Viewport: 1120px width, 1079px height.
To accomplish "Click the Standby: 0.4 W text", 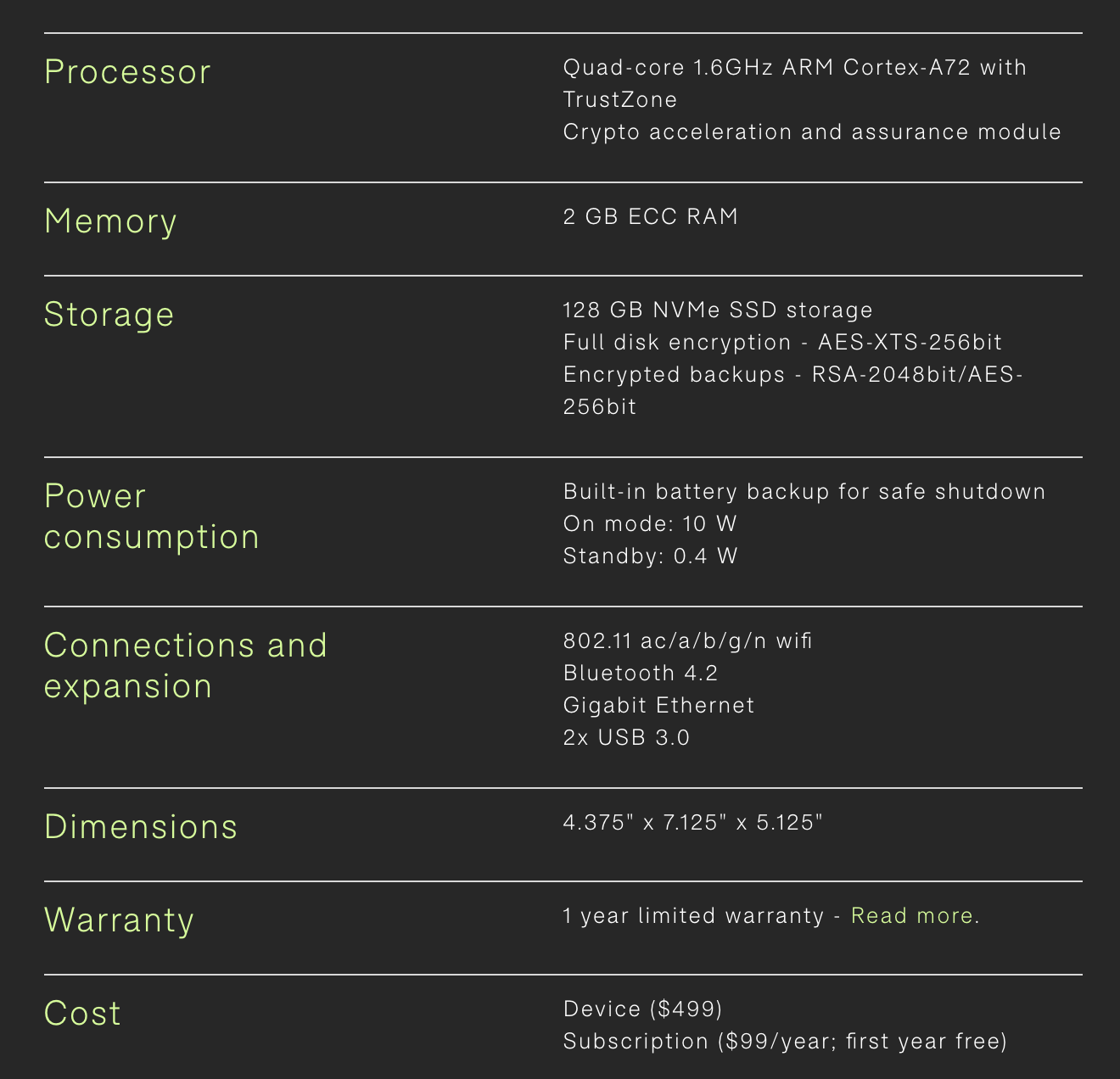I will (650, 556).
